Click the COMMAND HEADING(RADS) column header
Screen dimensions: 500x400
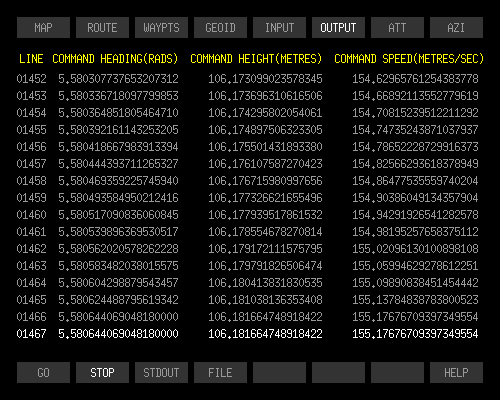point(115,59)
